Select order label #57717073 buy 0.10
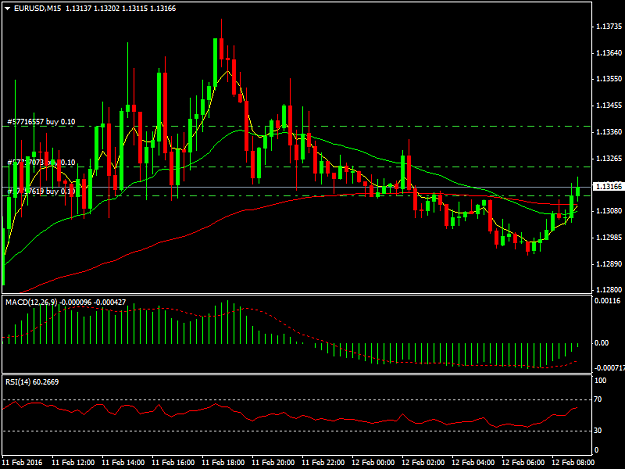The image size is (625, 469). [x=41, y=162]
